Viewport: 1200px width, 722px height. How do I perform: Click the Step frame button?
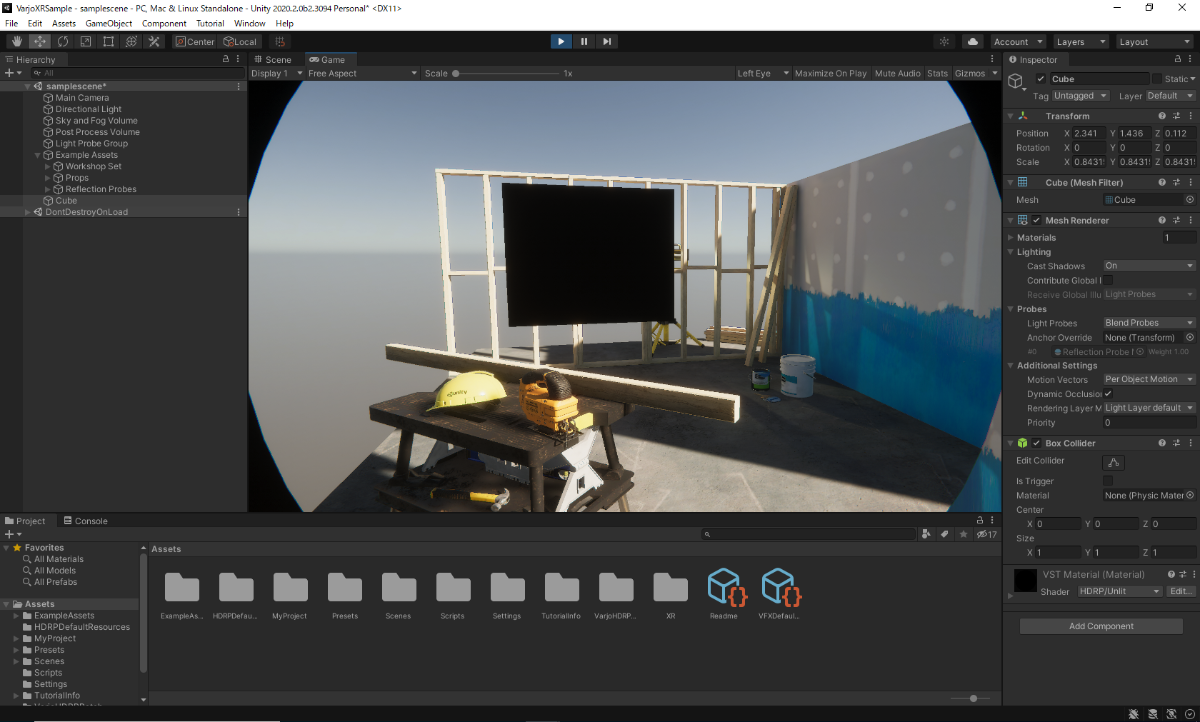pyautogui.click(x=607, y=41)
